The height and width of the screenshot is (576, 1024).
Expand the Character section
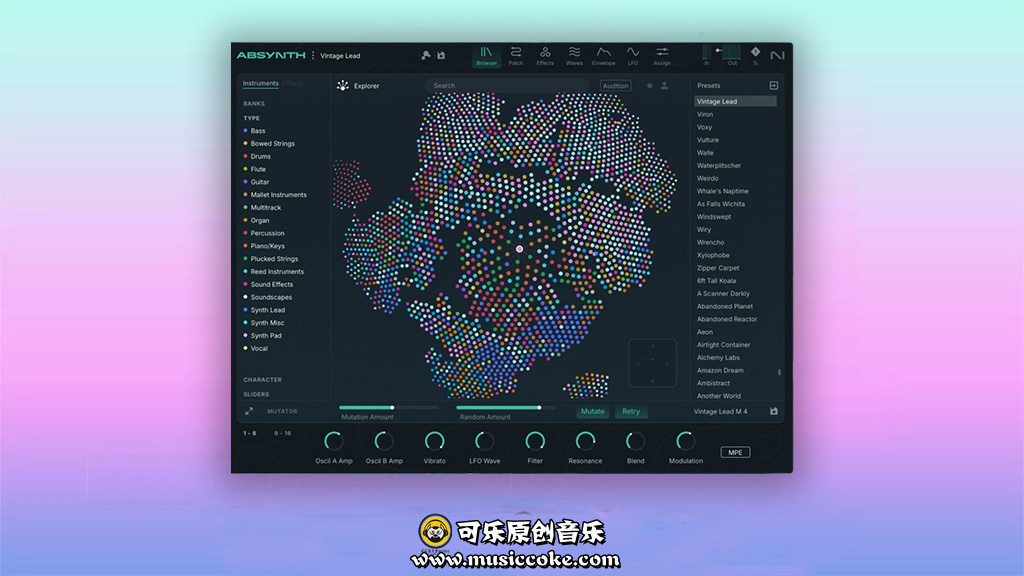pyautogui.click(x=262, y=380)
